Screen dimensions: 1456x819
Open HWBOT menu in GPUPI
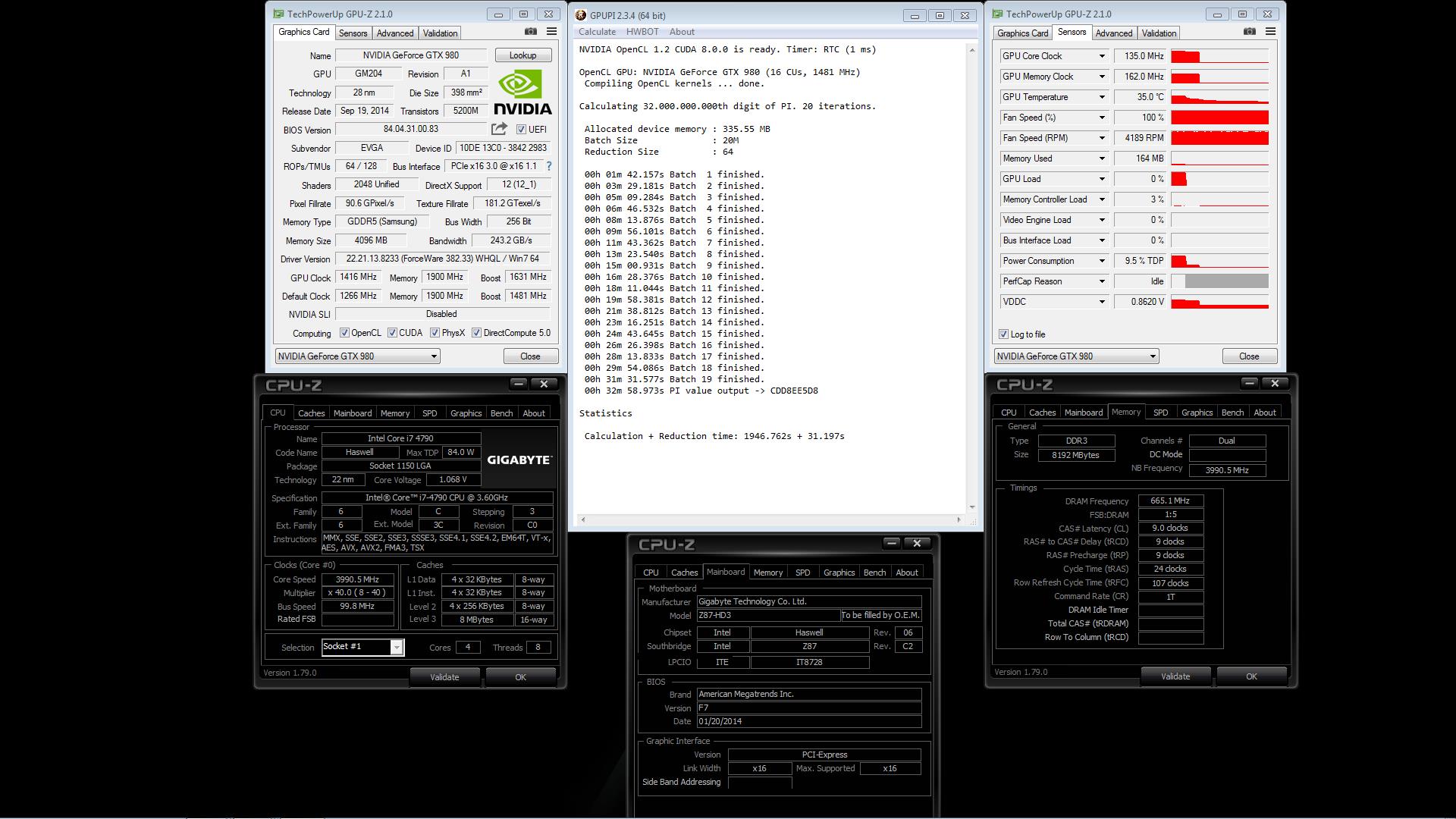coord(642,32)
